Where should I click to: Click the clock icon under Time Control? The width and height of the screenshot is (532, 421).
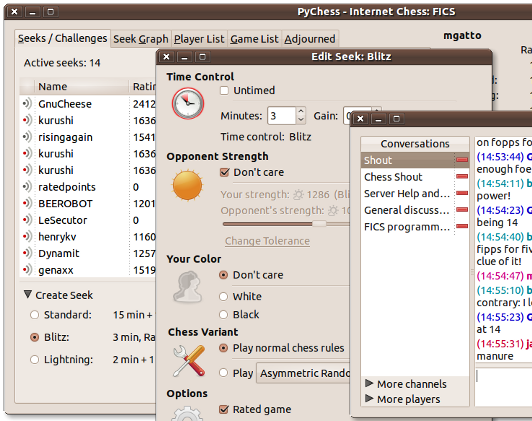[188, 103]
